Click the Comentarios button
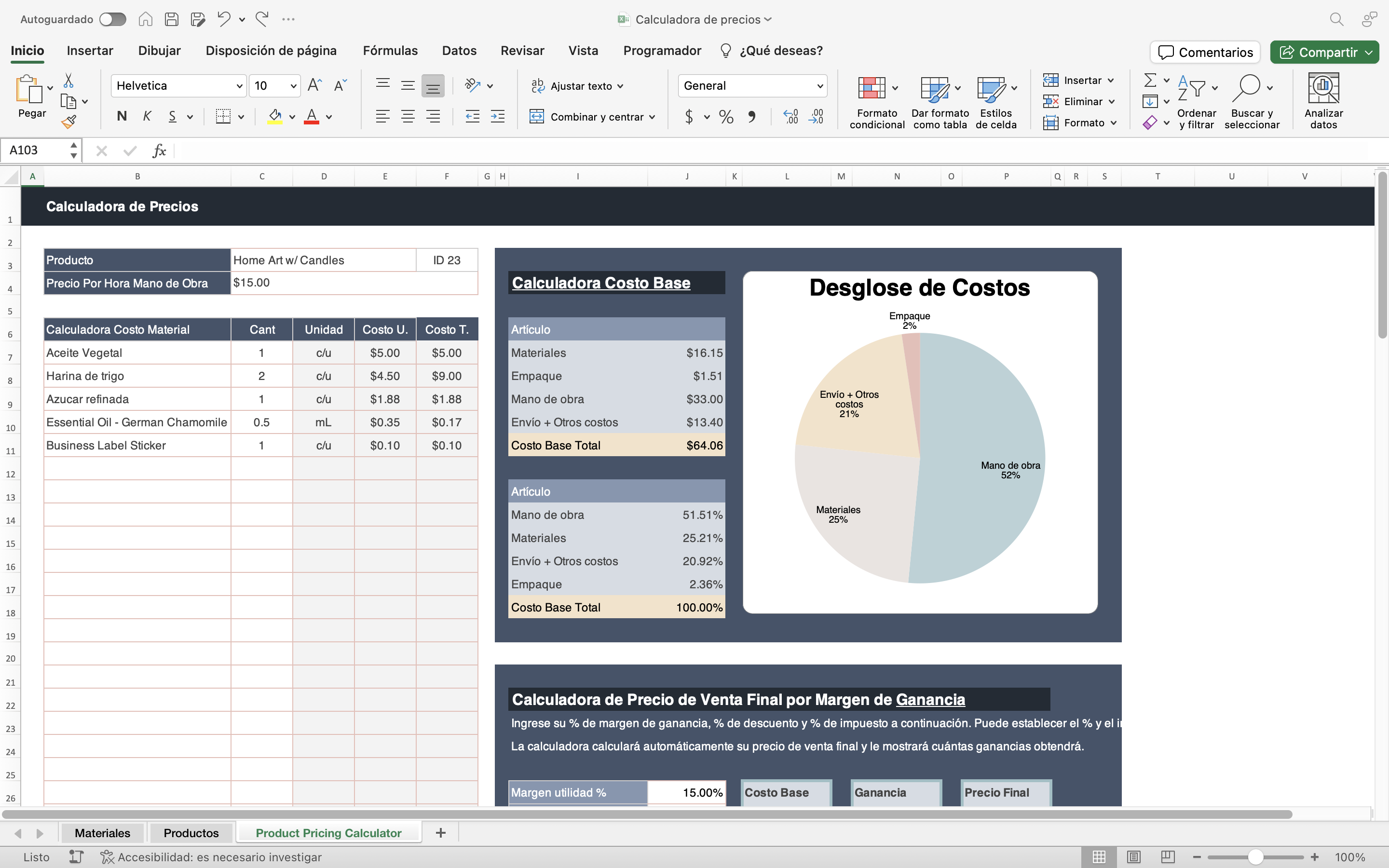The height and width of the screenshot is (868, 1389). point(1205,52)
